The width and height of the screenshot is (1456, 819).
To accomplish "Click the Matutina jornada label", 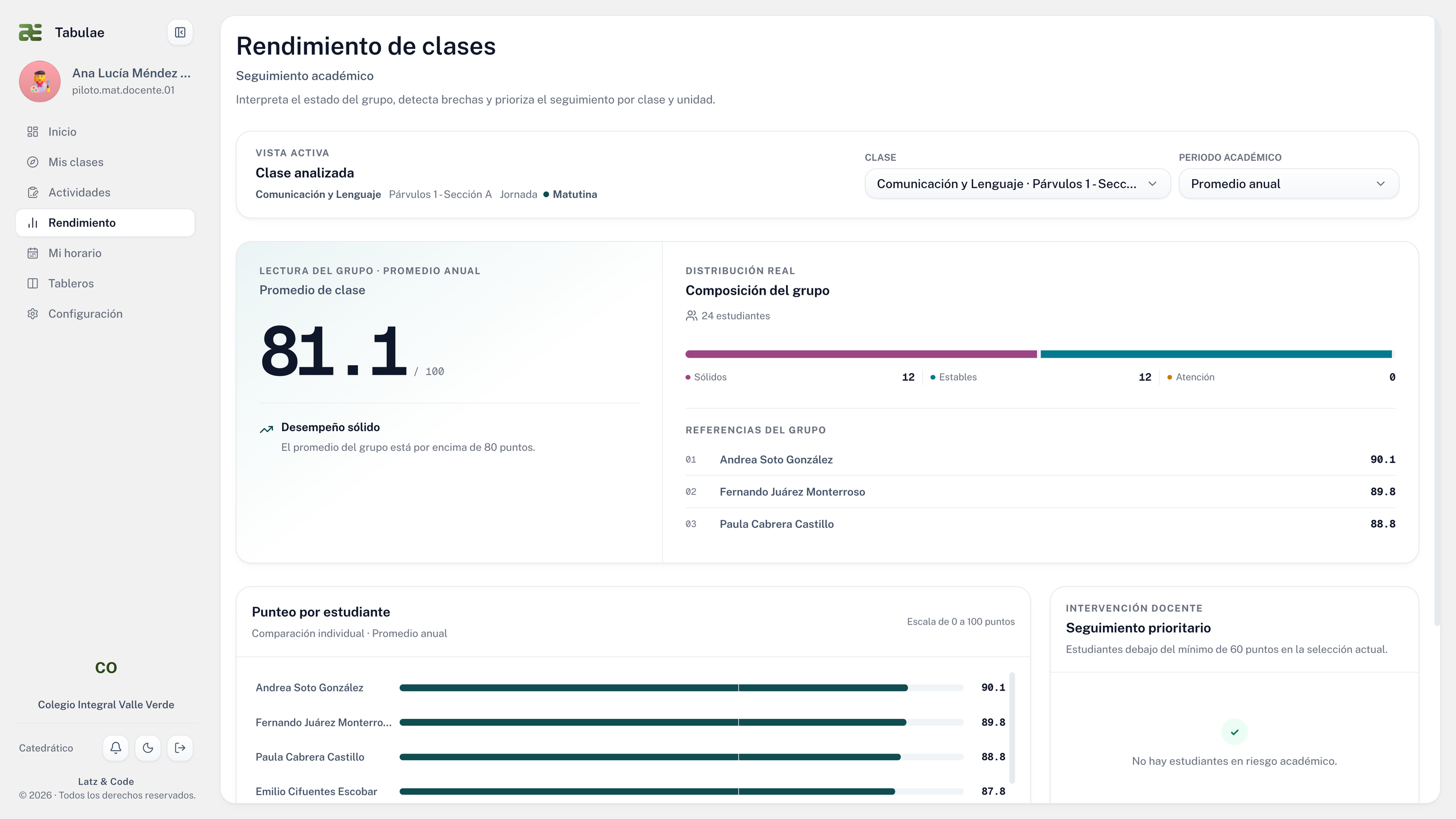I will pos(574,195).
